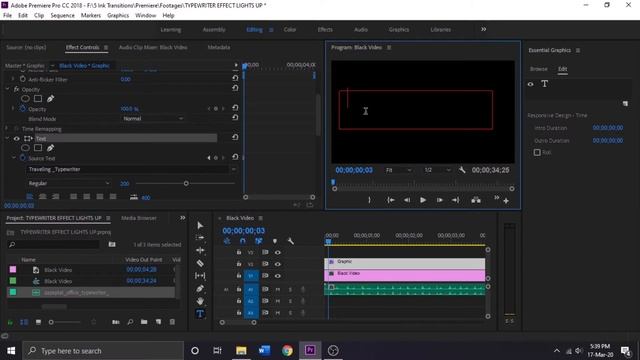
Task: Select the Selection tool arrow
Action: point(200,225)
